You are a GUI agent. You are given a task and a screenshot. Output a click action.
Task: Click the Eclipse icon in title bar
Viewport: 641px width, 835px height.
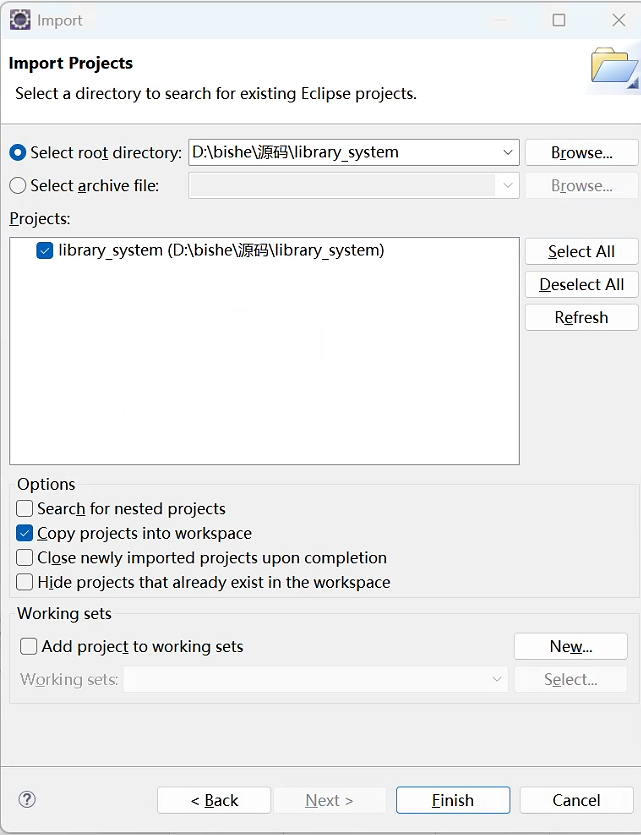(x=20, y=20)
